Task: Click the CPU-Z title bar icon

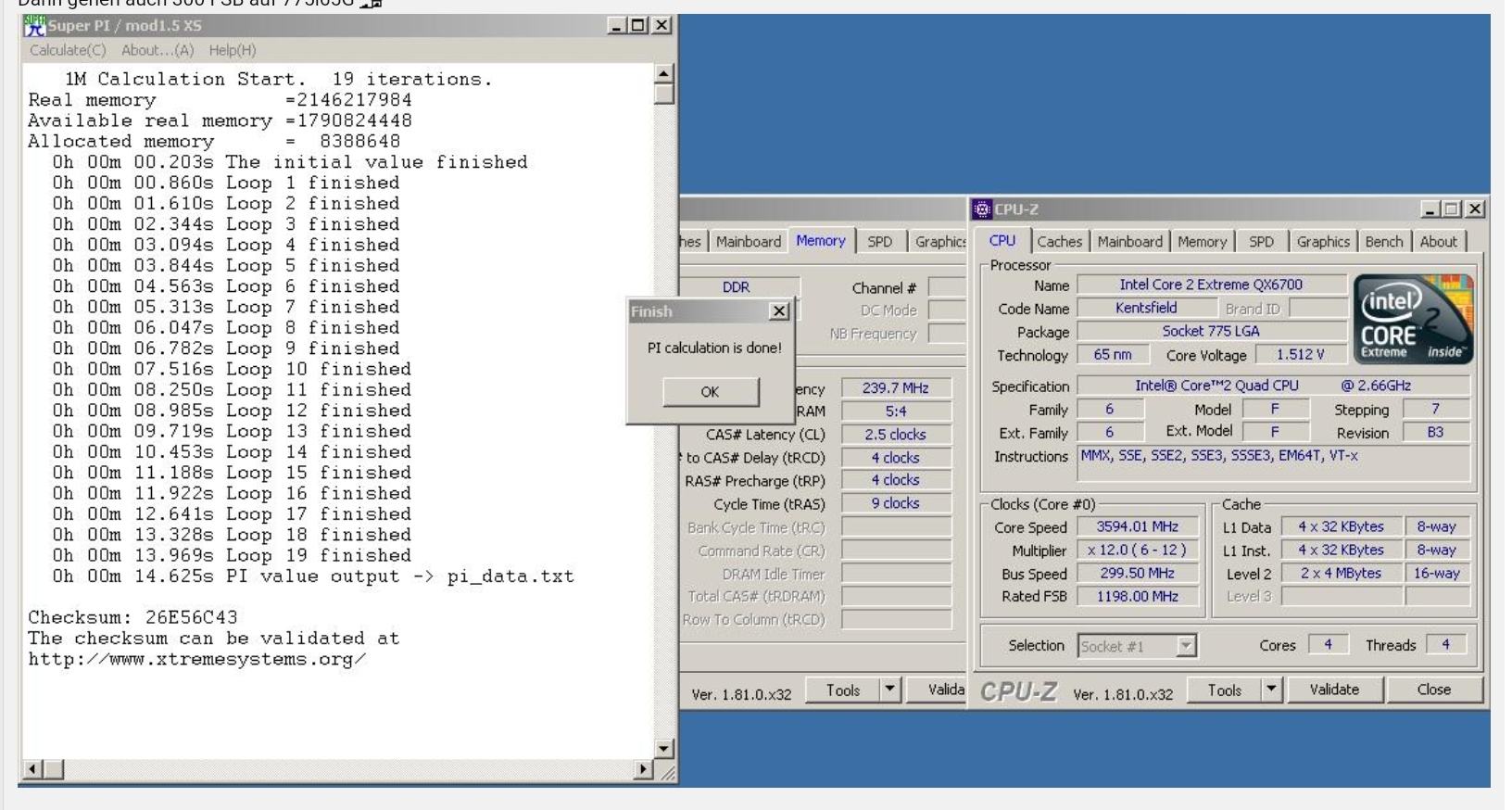Action: point(983,209)
